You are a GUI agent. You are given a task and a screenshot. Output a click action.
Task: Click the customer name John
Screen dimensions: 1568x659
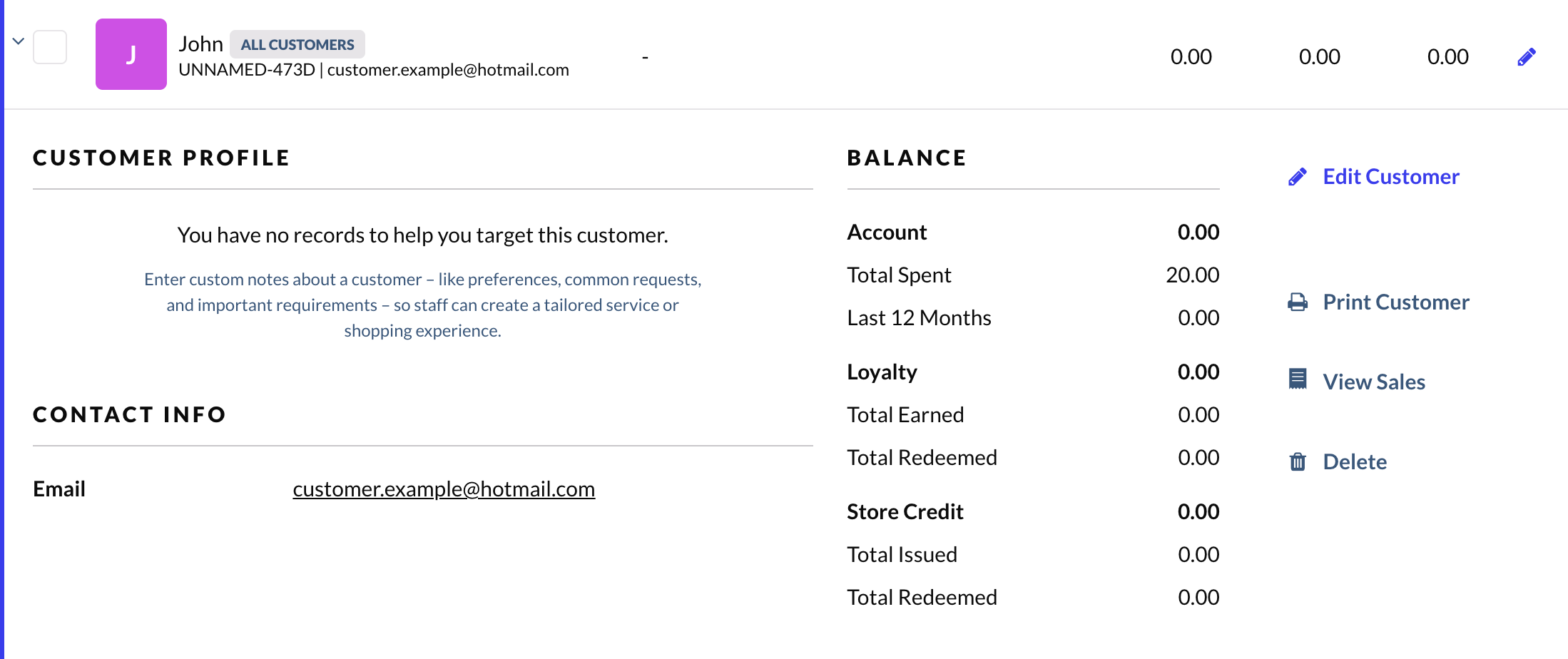tap(200, 44)
